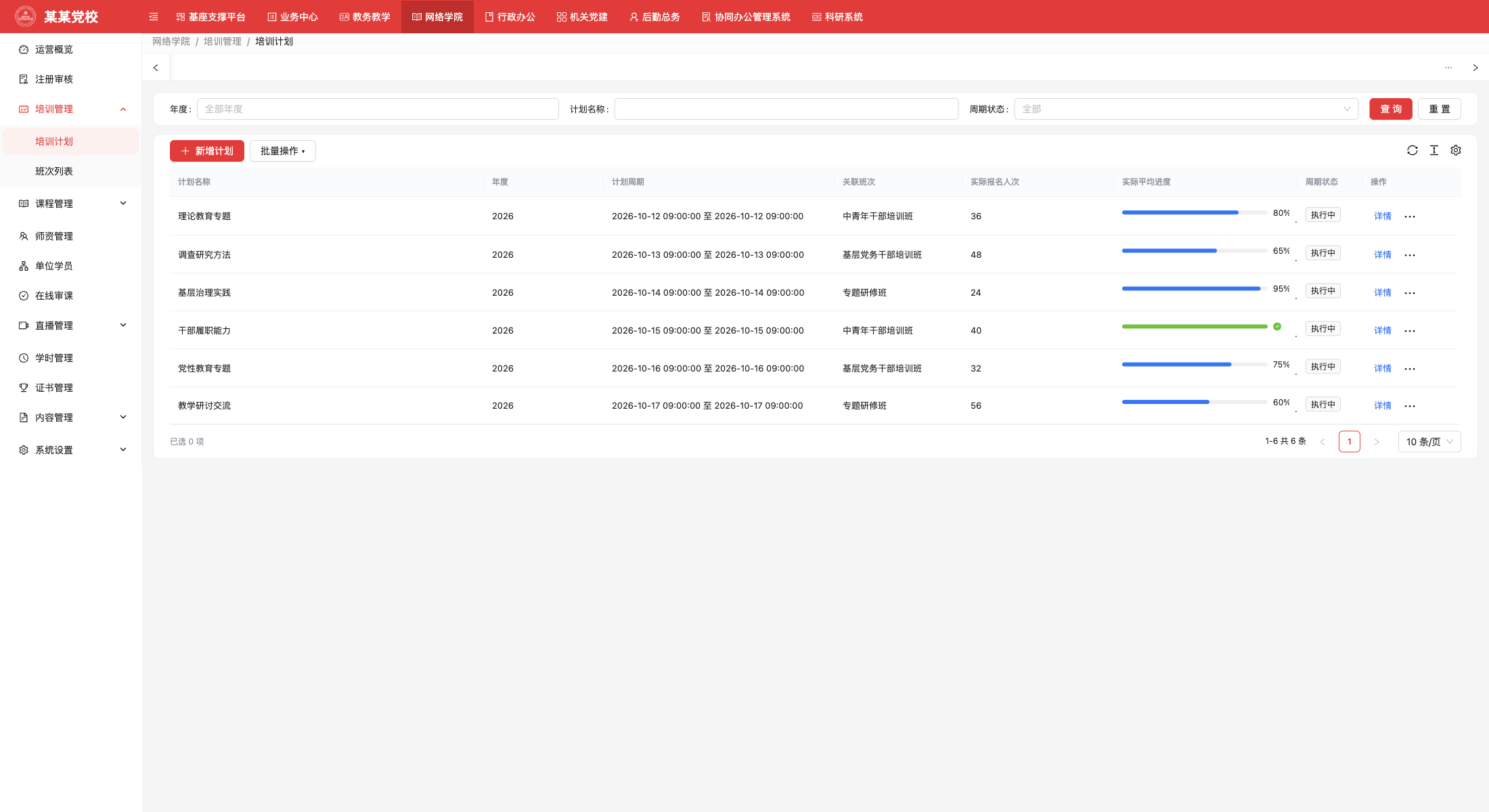Open more actions for 基层治理实践 row
Viewport: 1489px width, 812px height.
coord(1410,293)
